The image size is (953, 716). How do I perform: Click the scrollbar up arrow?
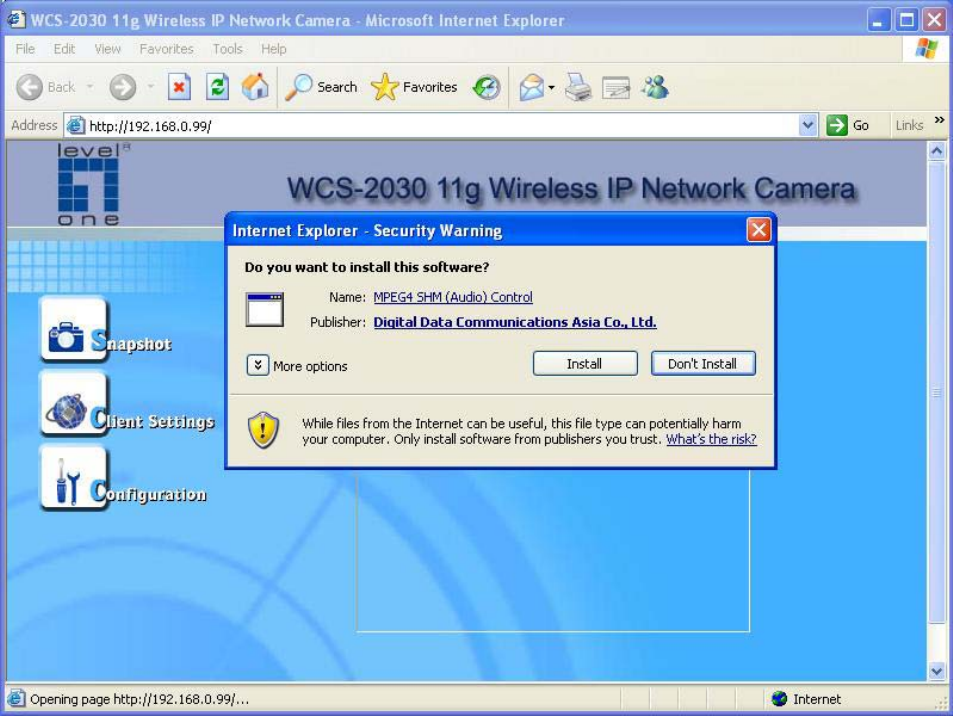pos(937,151)
